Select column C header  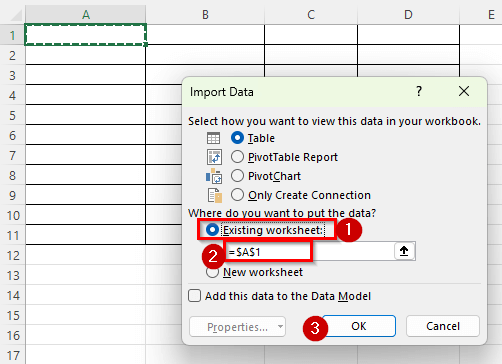[x=311, y=14]
